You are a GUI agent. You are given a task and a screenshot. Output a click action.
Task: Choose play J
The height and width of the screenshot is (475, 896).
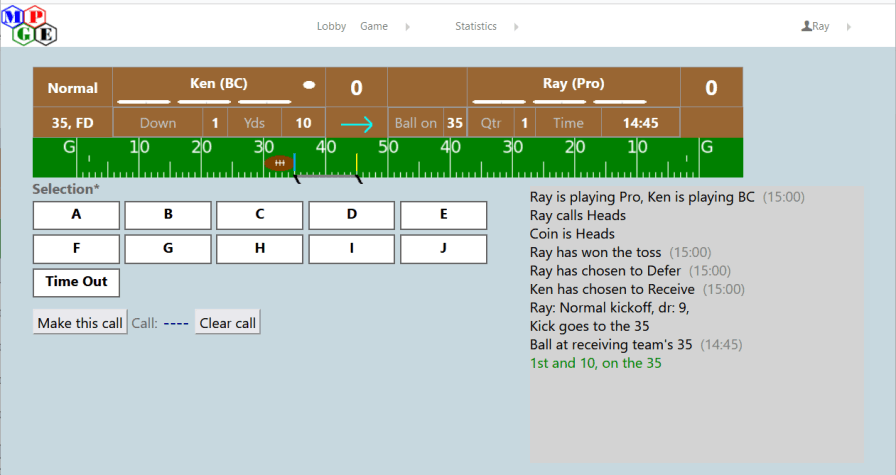pyautogui.click(x=443, y=249)
